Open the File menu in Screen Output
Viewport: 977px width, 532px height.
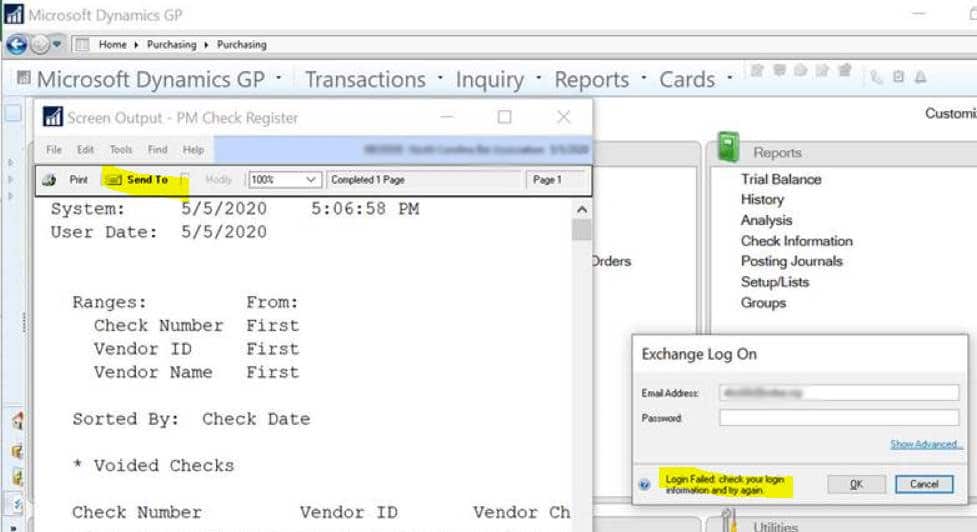click(54, 150)
